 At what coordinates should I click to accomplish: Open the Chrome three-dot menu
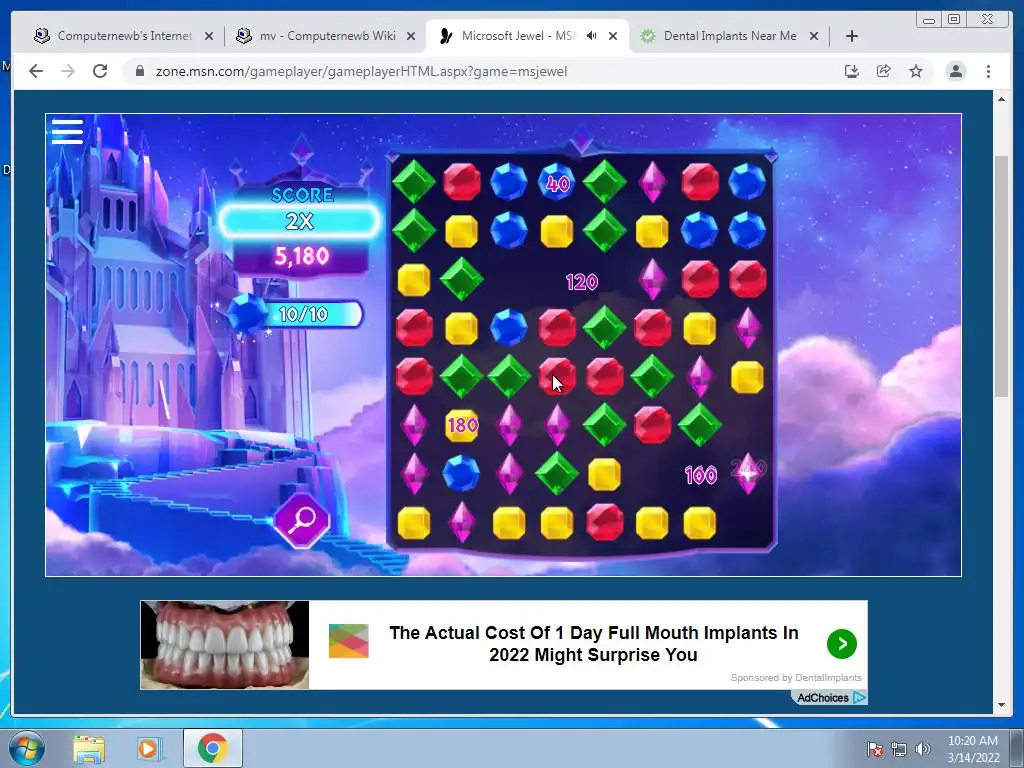988,71
